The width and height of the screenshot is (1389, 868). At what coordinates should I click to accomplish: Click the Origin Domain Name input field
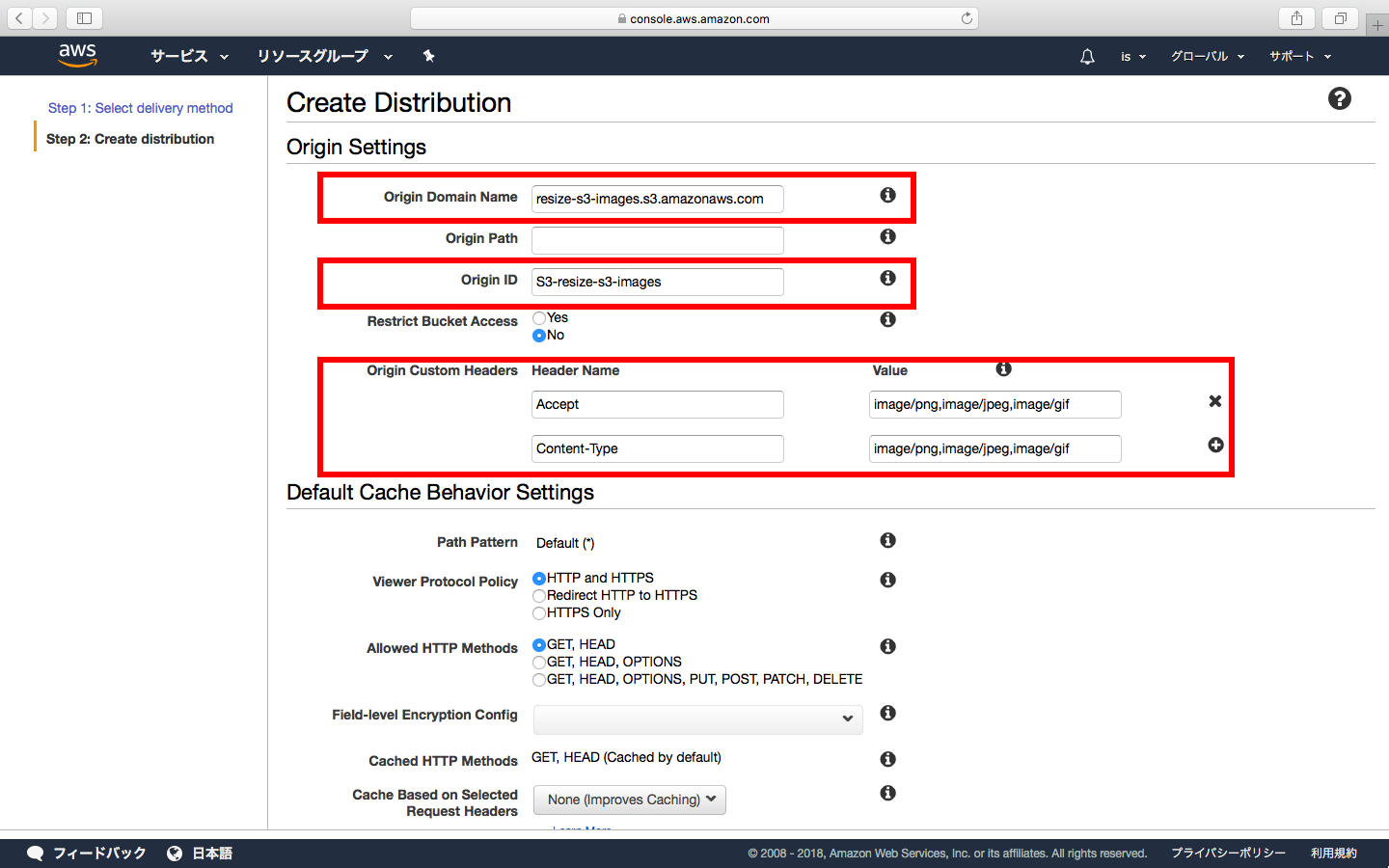[658, 199]
